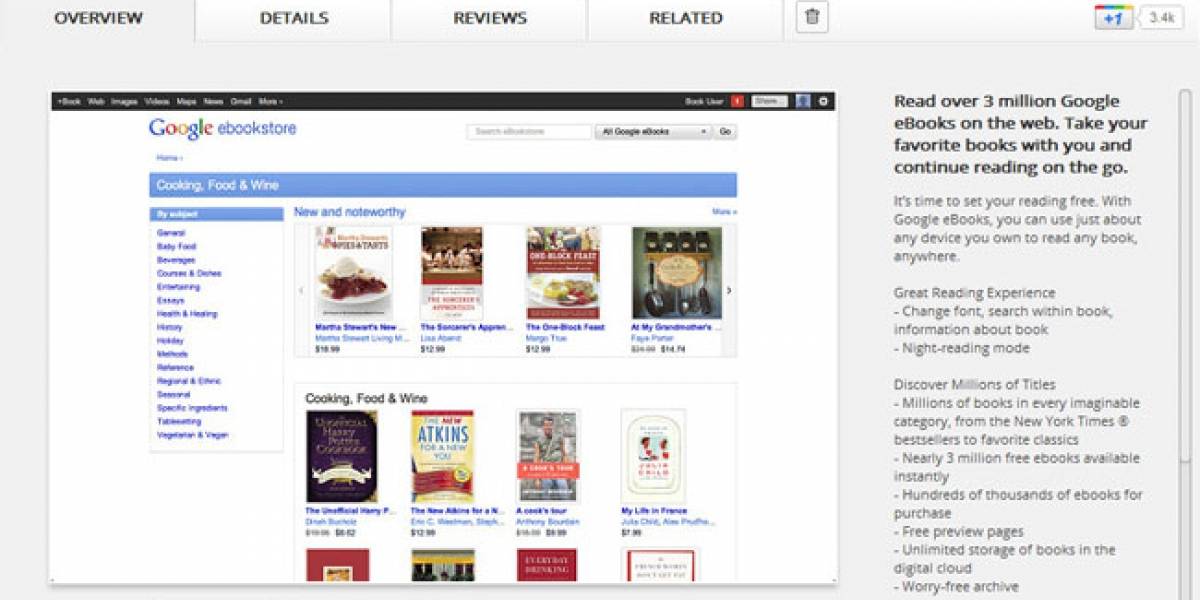Click the 3.4k +1 count bubble
The height and width of the screenshot is (600, 1200).
pyautogui.click(x=1161, y=17)
